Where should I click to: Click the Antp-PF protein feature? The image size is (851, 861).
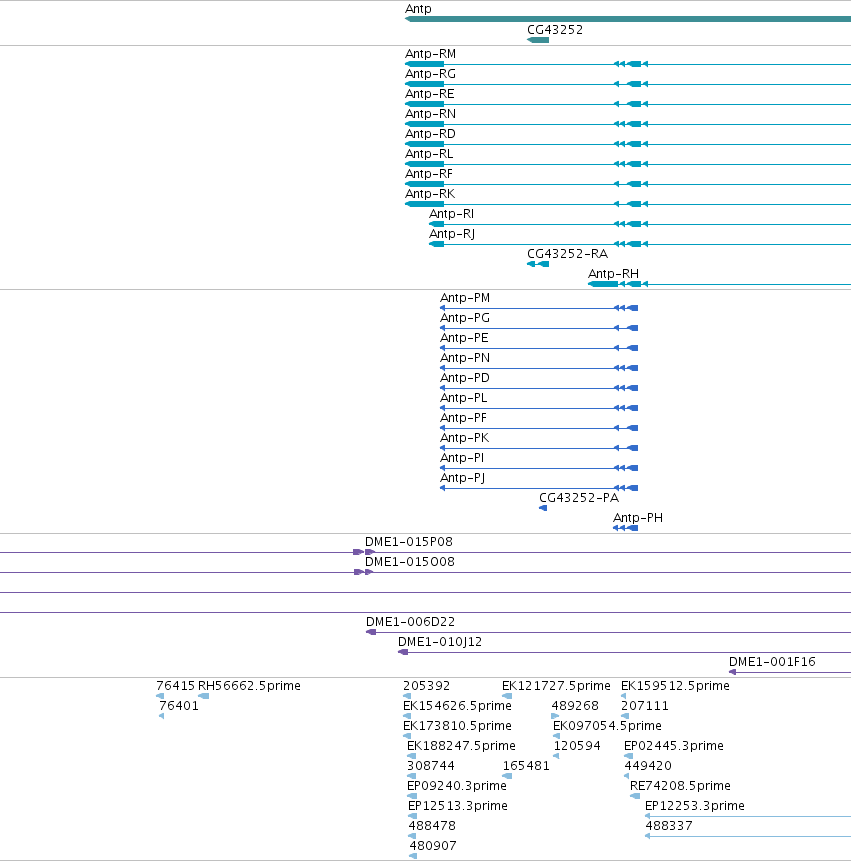point(539,428)
